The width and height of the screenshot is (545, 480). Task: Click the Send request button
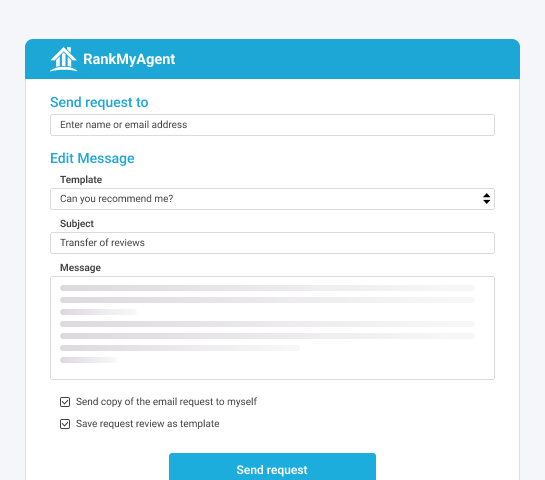pyautogui.click(x=272, y=467)
